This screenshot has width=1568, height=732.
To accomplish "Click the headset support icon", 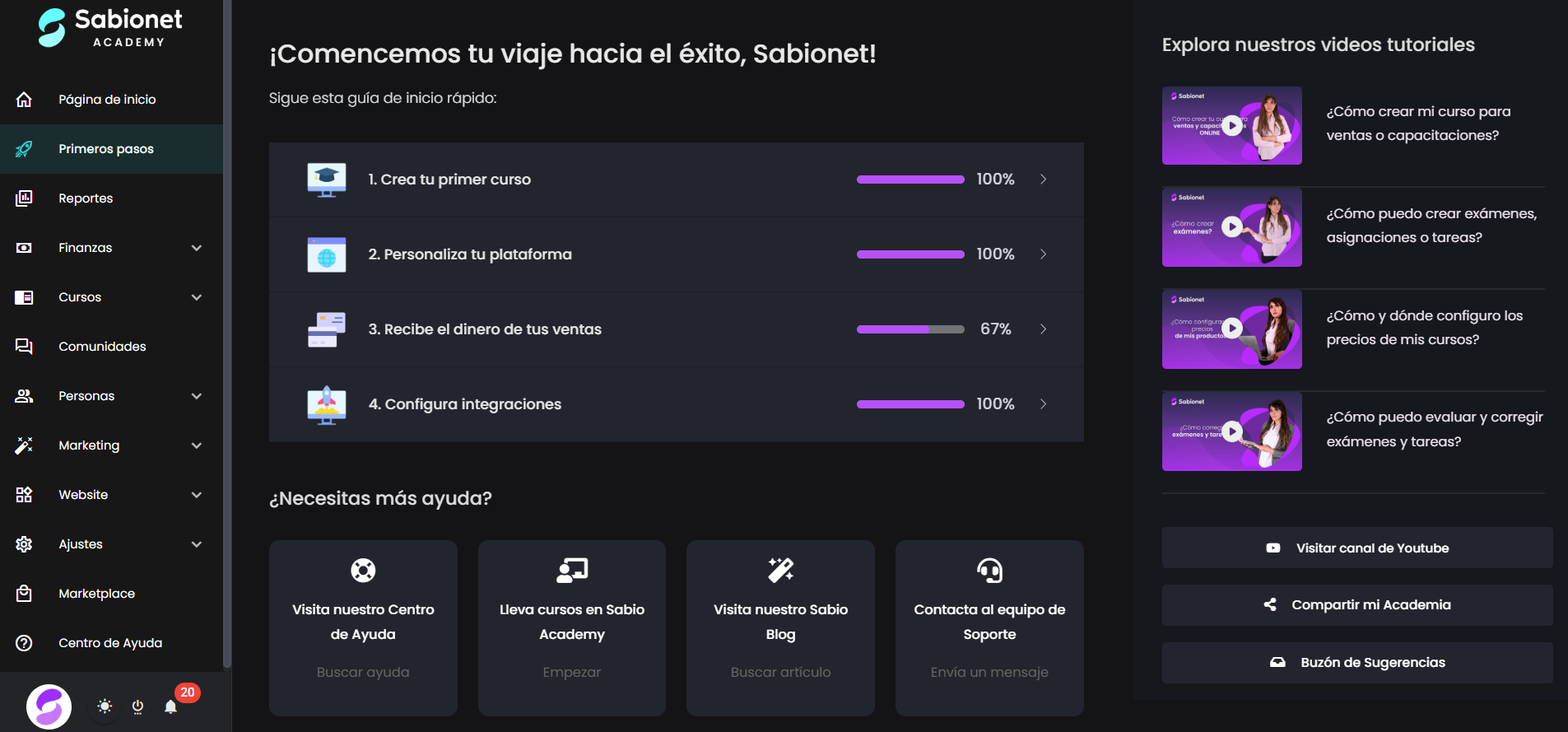I will point(989,570).
